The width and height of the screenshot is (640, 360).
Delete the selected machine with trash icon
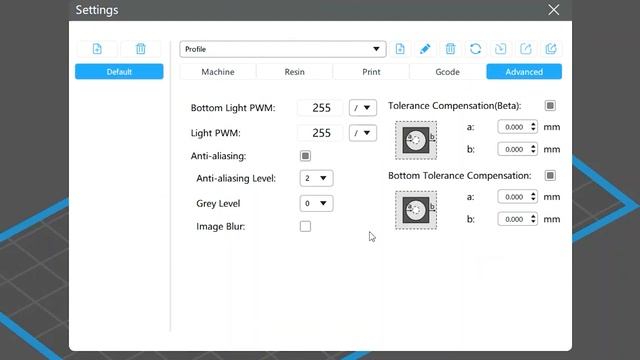[x=141, y=49]
